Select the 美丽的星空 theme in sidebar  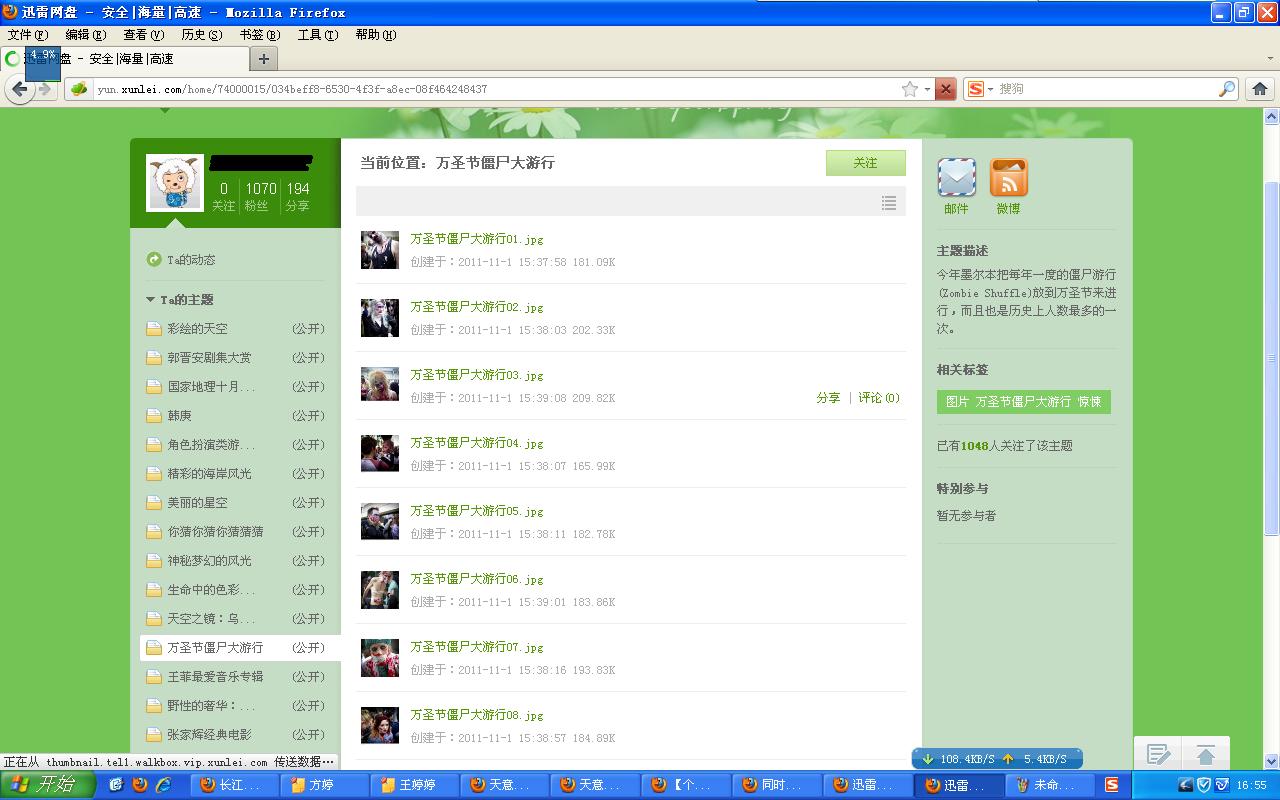coord(197,502)
